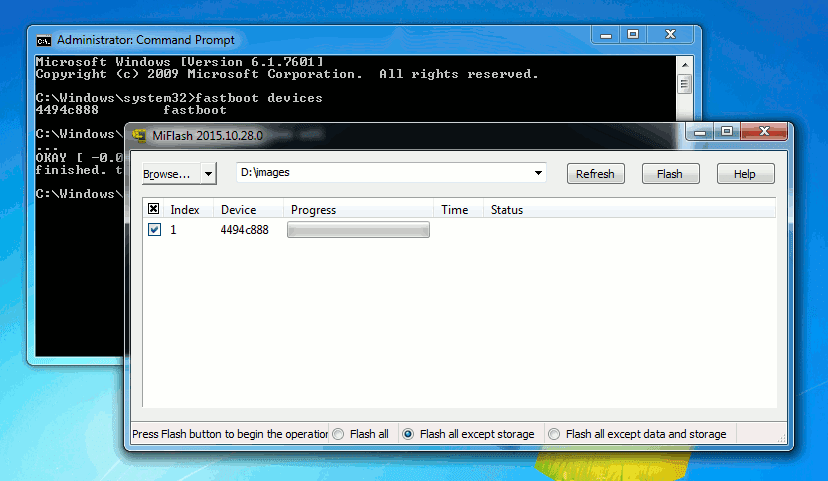Select index 1 cell in device list
Image resolution: width=828 pixels, height=481 pixels.
(x=173, y=230)
